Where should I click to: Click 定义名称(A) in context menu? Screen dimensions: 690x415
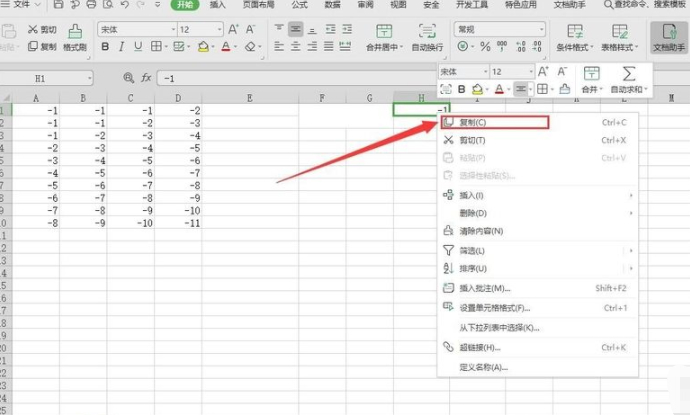point(539,367)
